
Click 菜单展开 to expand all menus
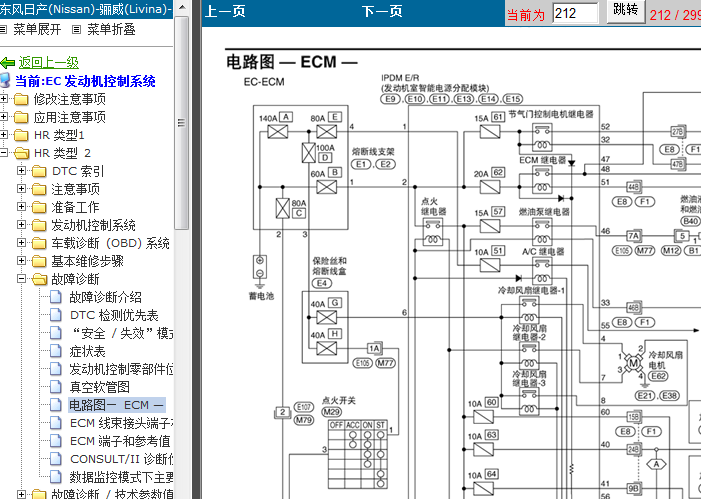coord(37,30)
